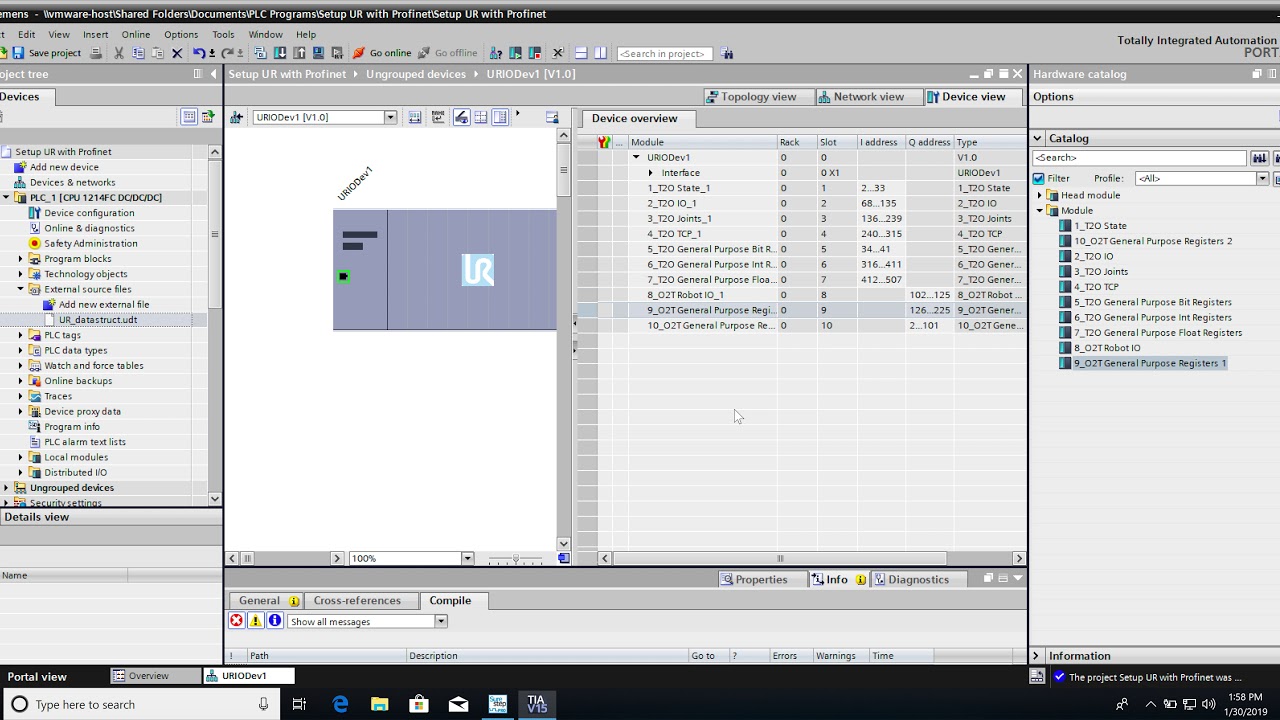Open the Edit menu
The width and height of the screenshot is (1280, 720).
26,34
